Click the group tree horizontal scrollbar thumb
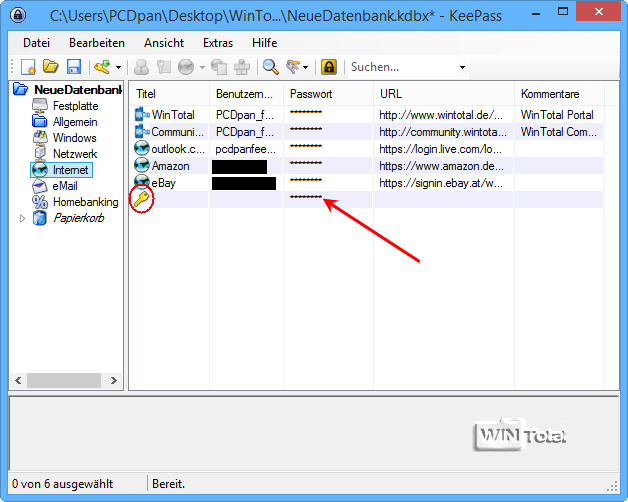Viewport: 628px width, 502px height. pyautogui.click(x=64, y=380)
